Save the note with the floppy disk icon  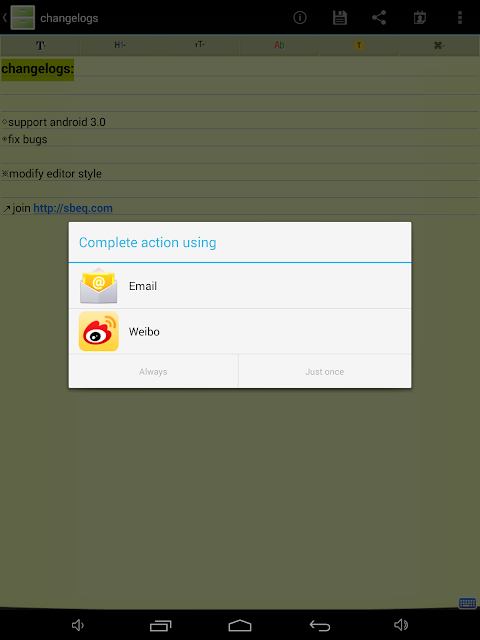tap(340, 18)
